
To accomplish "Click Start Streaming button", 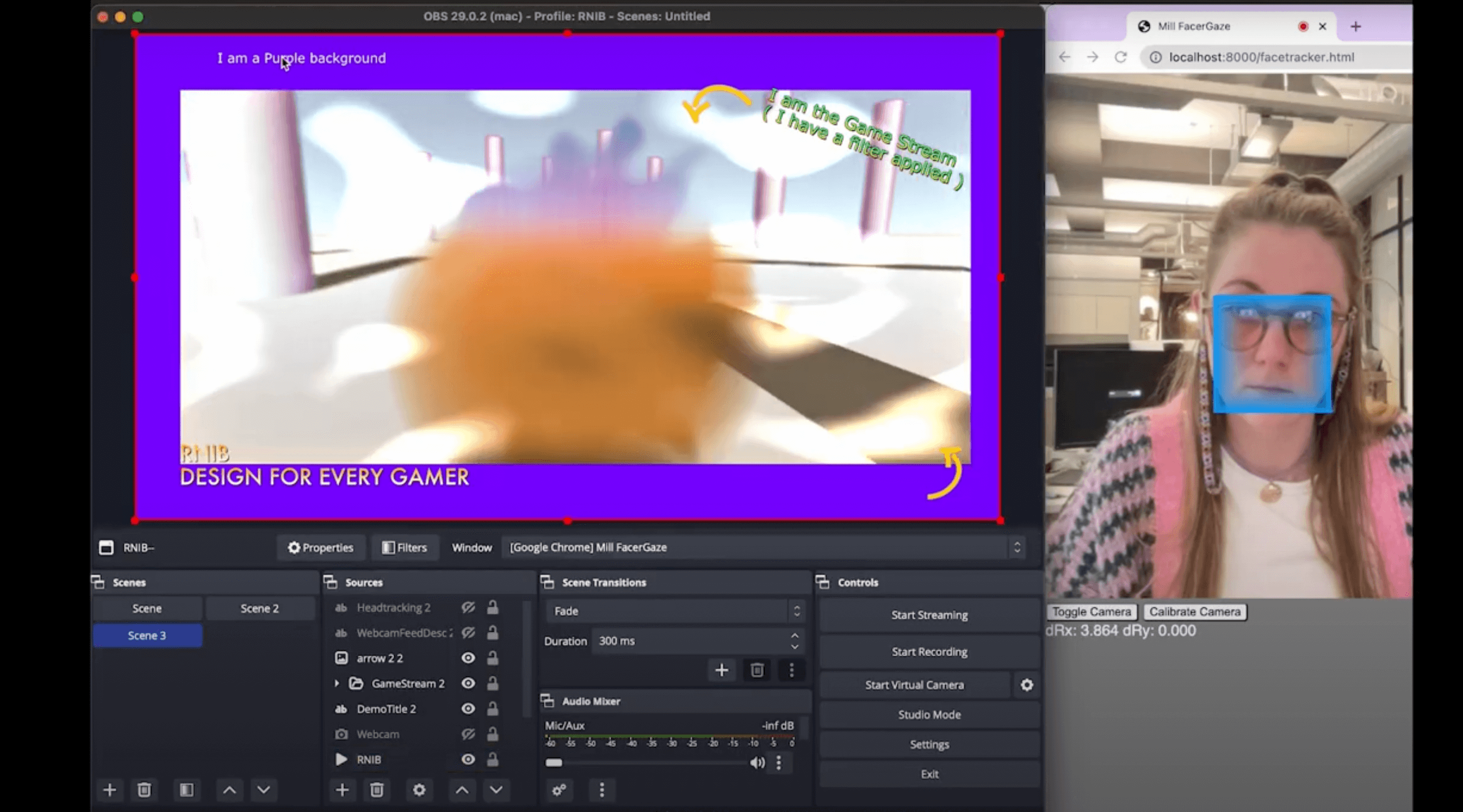I will pyautogui.click(x=929, y=615).
